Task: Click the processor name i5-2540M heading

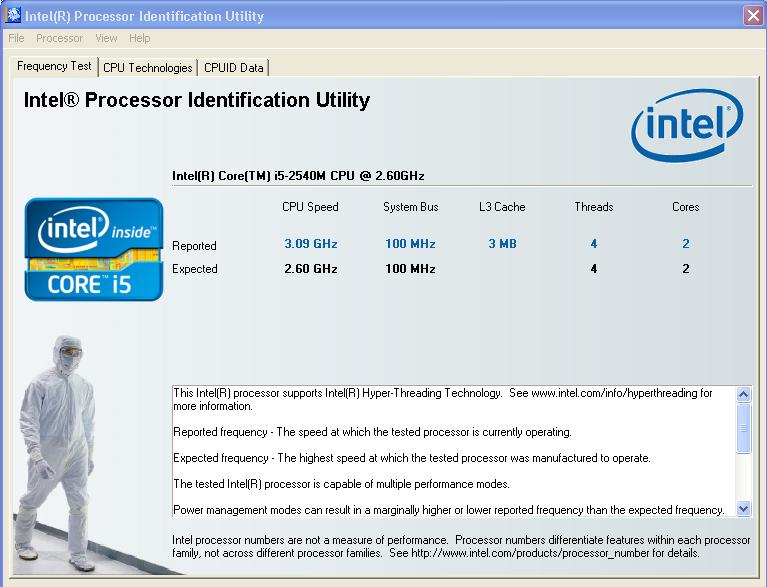Action: (298, 176)
